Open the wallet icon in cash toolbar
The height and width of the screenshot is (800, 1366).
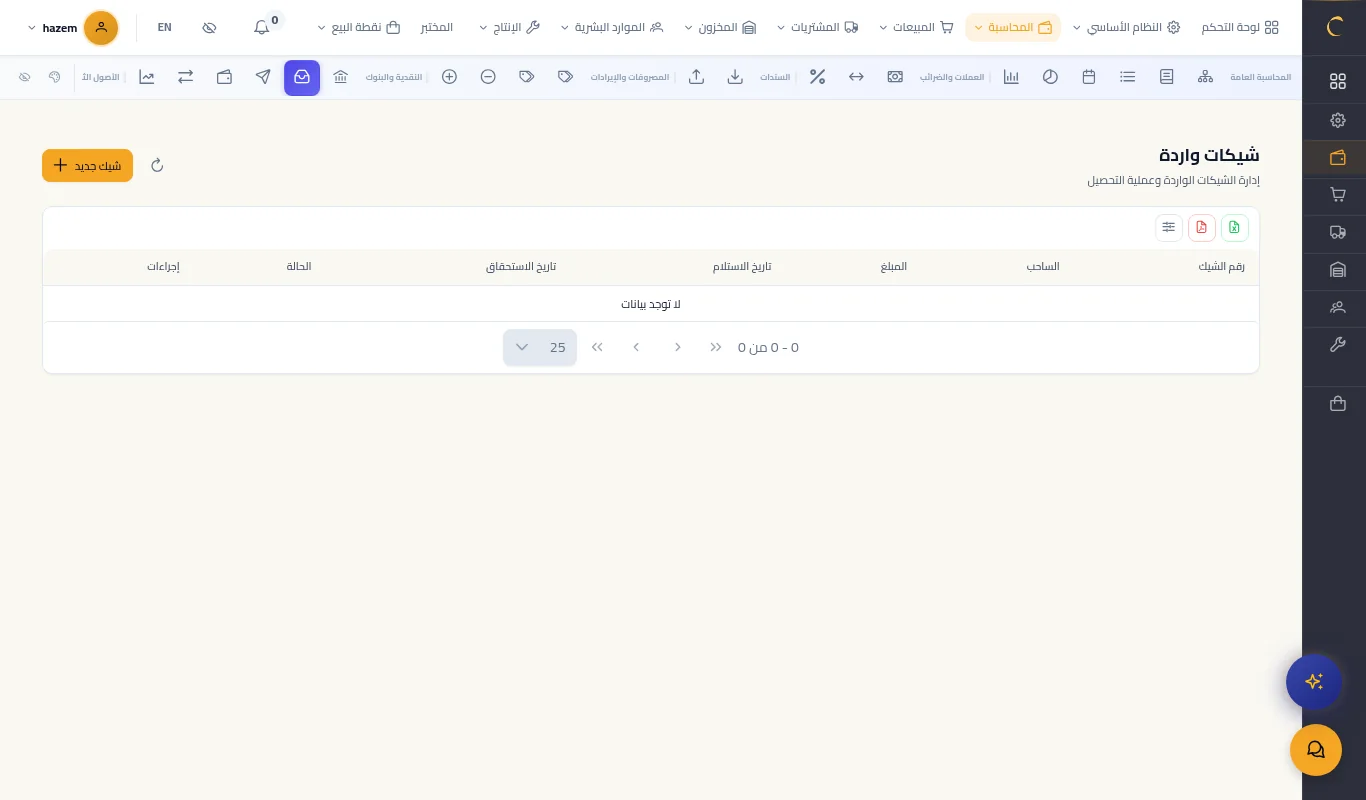tap(224, 77)
